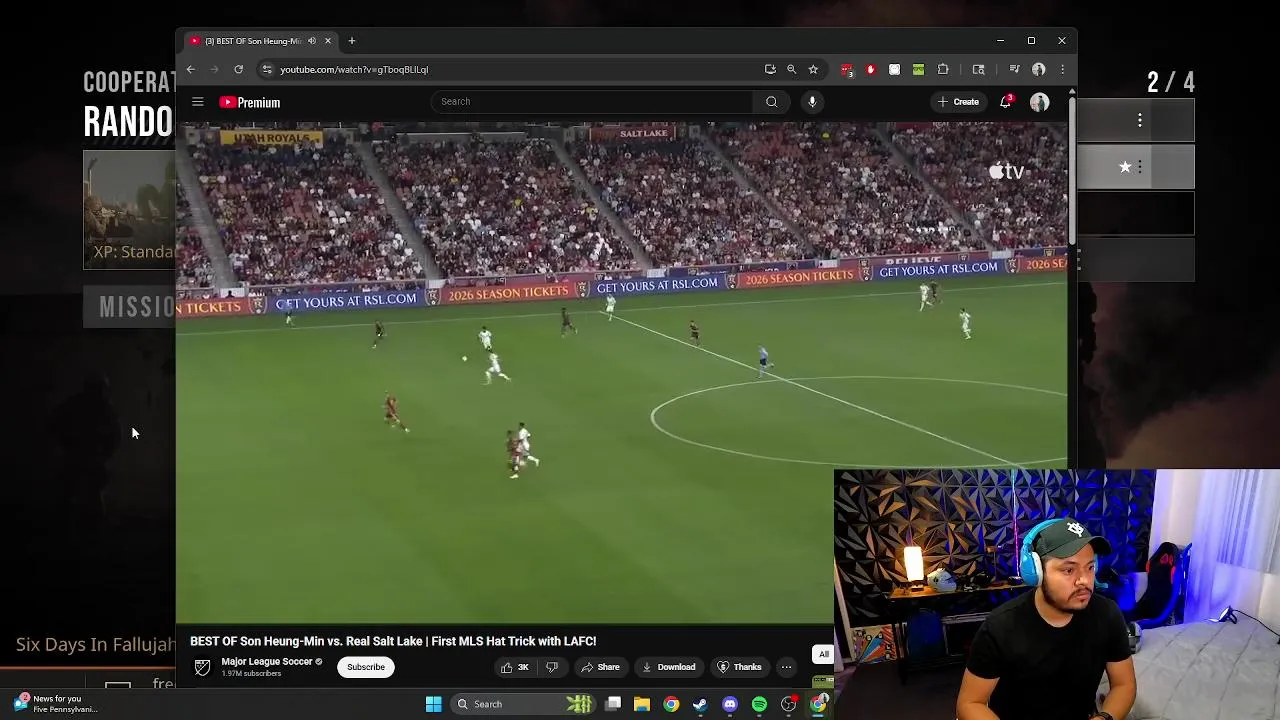Select the All filter chip
The height and width of the screenshot is (720, 1280).
[x=824, y=654]
